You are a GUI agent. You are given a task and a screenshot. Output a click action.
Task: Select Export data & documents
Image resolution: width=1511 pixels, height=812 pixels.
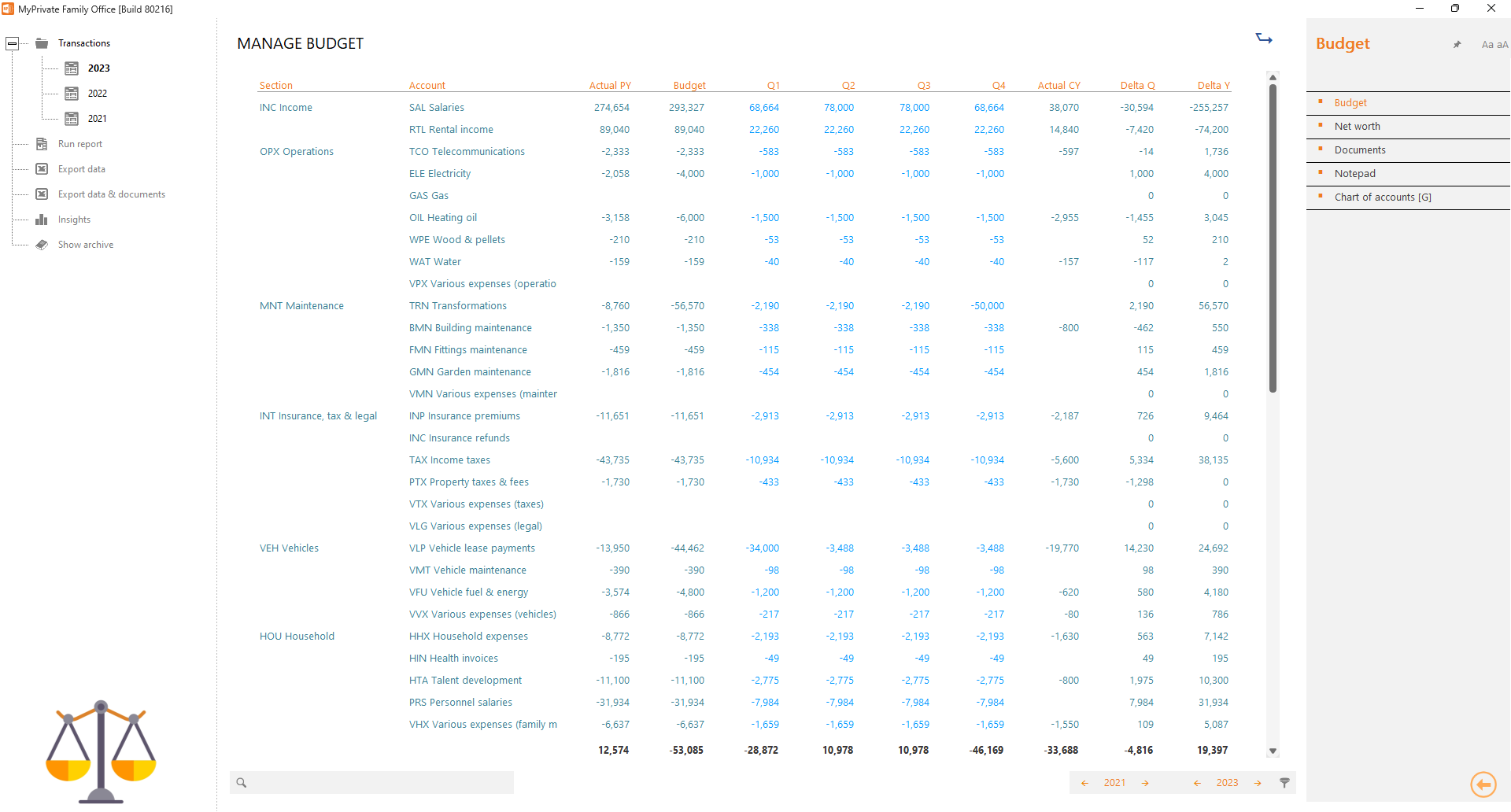(x=113, y=194)
